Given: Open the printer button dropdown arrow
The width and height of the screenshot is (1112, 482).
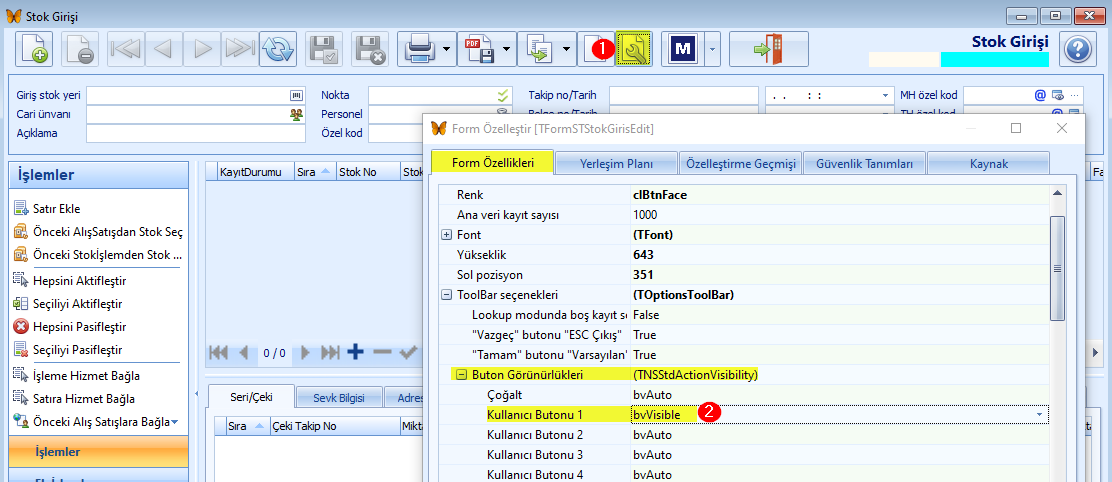Looking at the screenshot, I should click(447, 49).
